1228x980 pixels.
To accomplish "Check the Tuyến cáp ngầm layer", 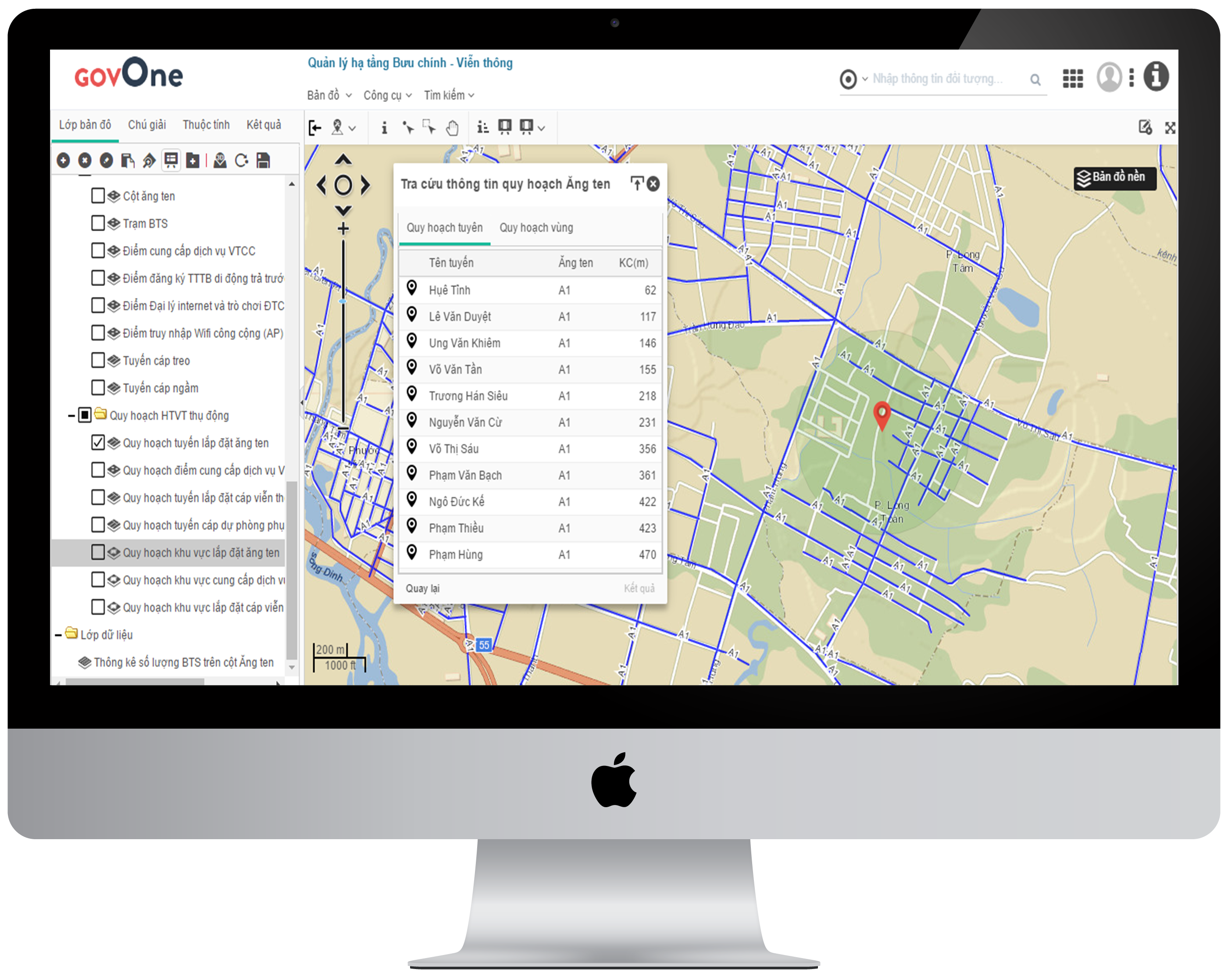I will click(98, 388).
